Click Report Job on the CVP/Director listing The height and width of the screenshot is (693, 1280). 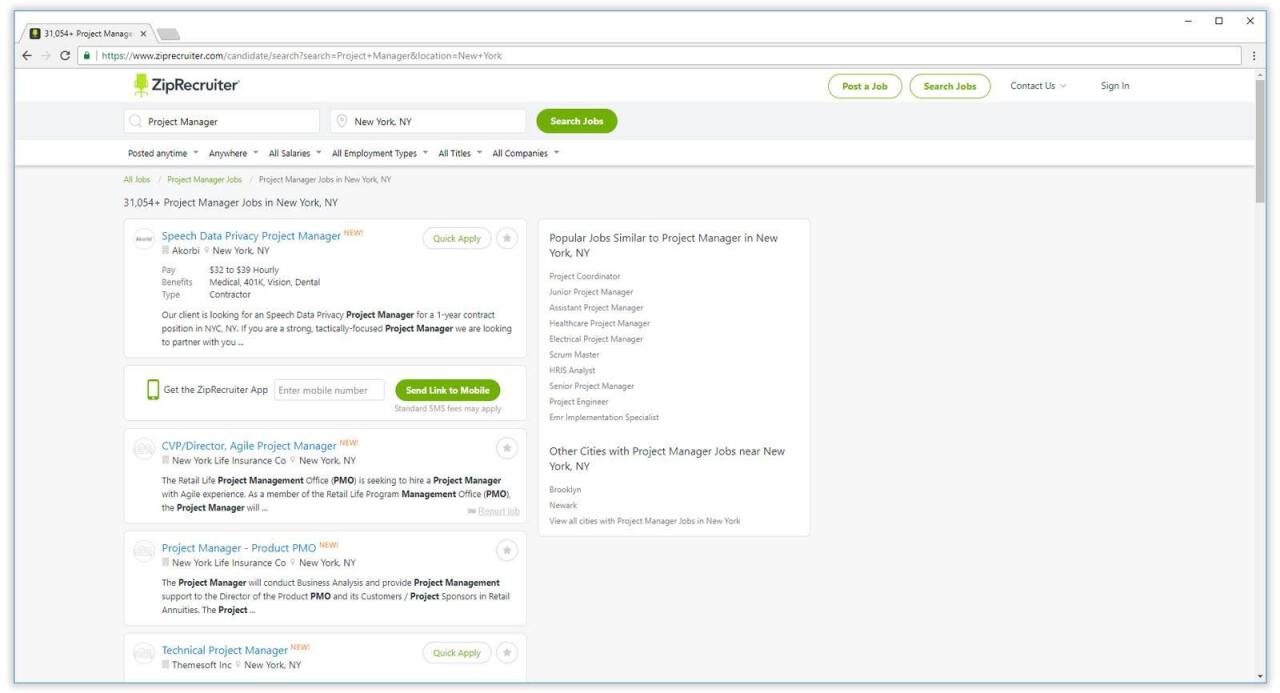(493, 512)
